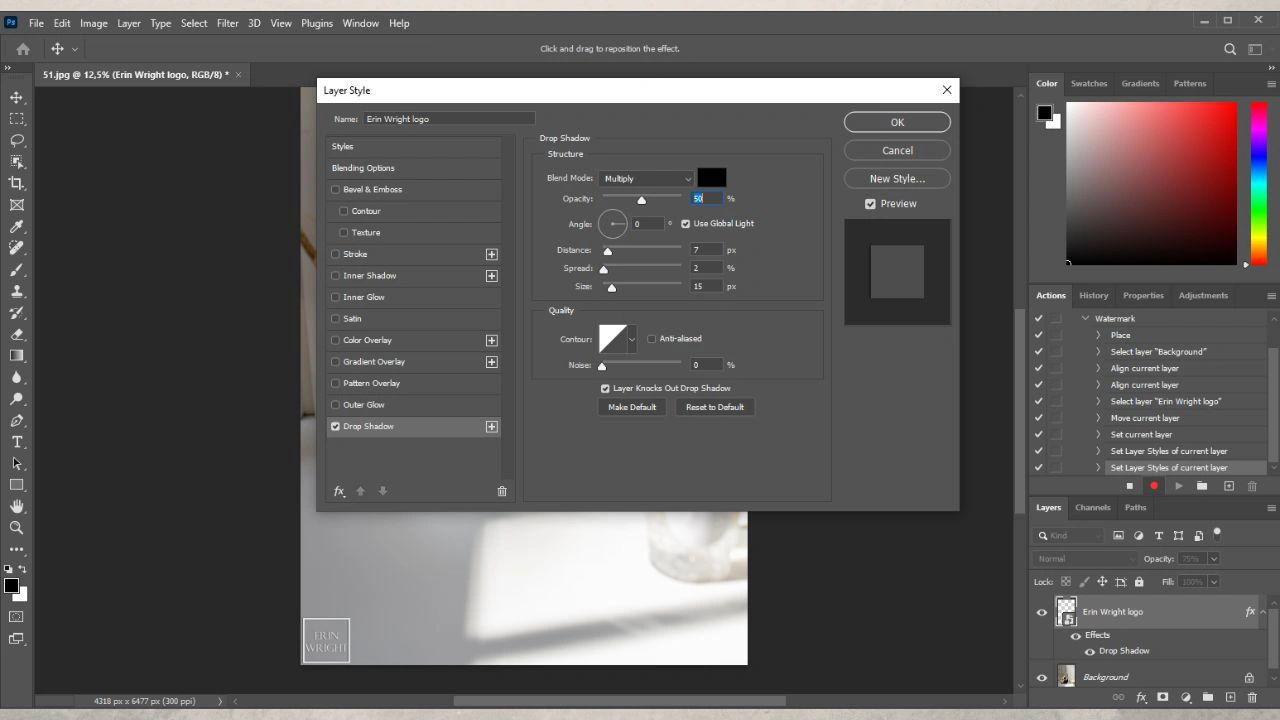Screen dimensions: 1280x720
Task: Delete the selected action with the Actions trash icon
Action: (1252, 486)
